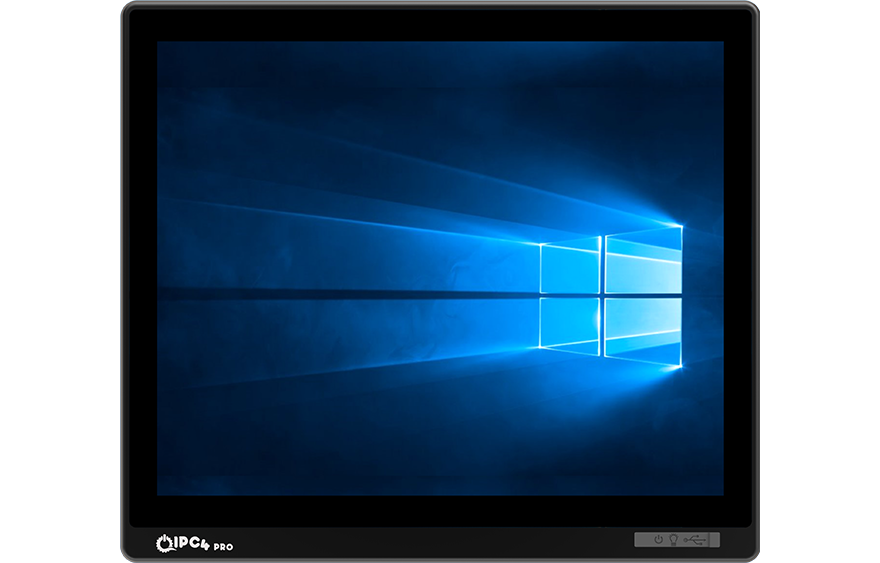Click the IPC4 PRO logo

coord(194,543)
